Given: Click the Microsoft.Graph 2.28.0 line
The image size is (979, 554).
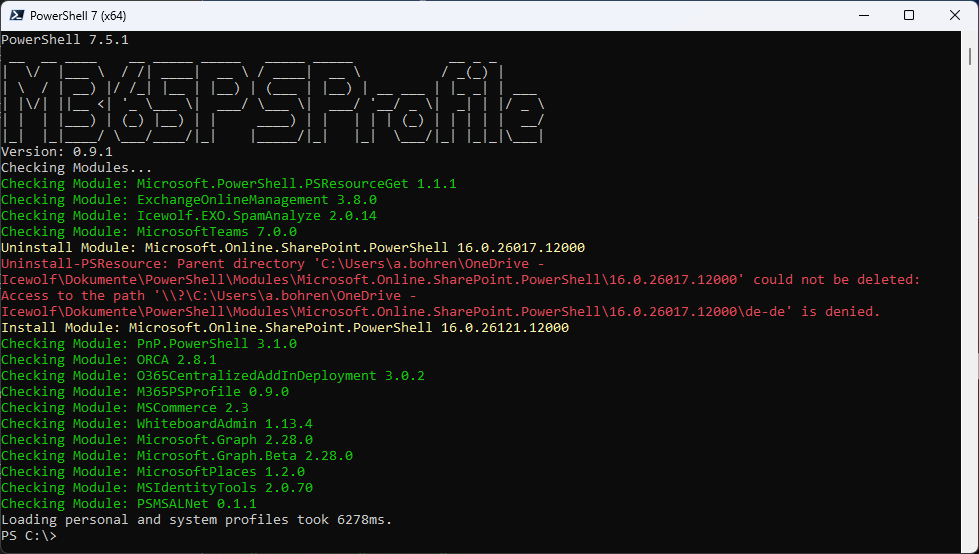Looking at the screenshot, I should click(157, 440).
